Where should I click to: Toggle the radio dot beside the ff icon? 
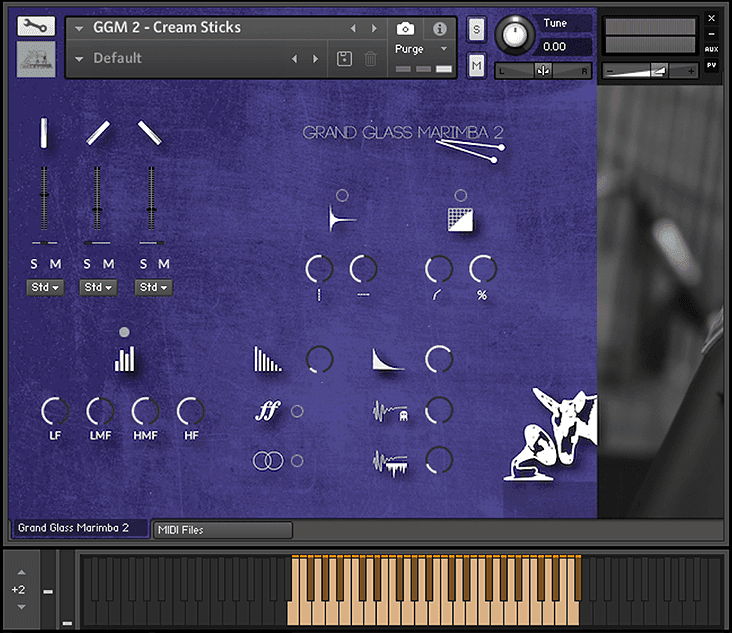[x=297, y=411]
